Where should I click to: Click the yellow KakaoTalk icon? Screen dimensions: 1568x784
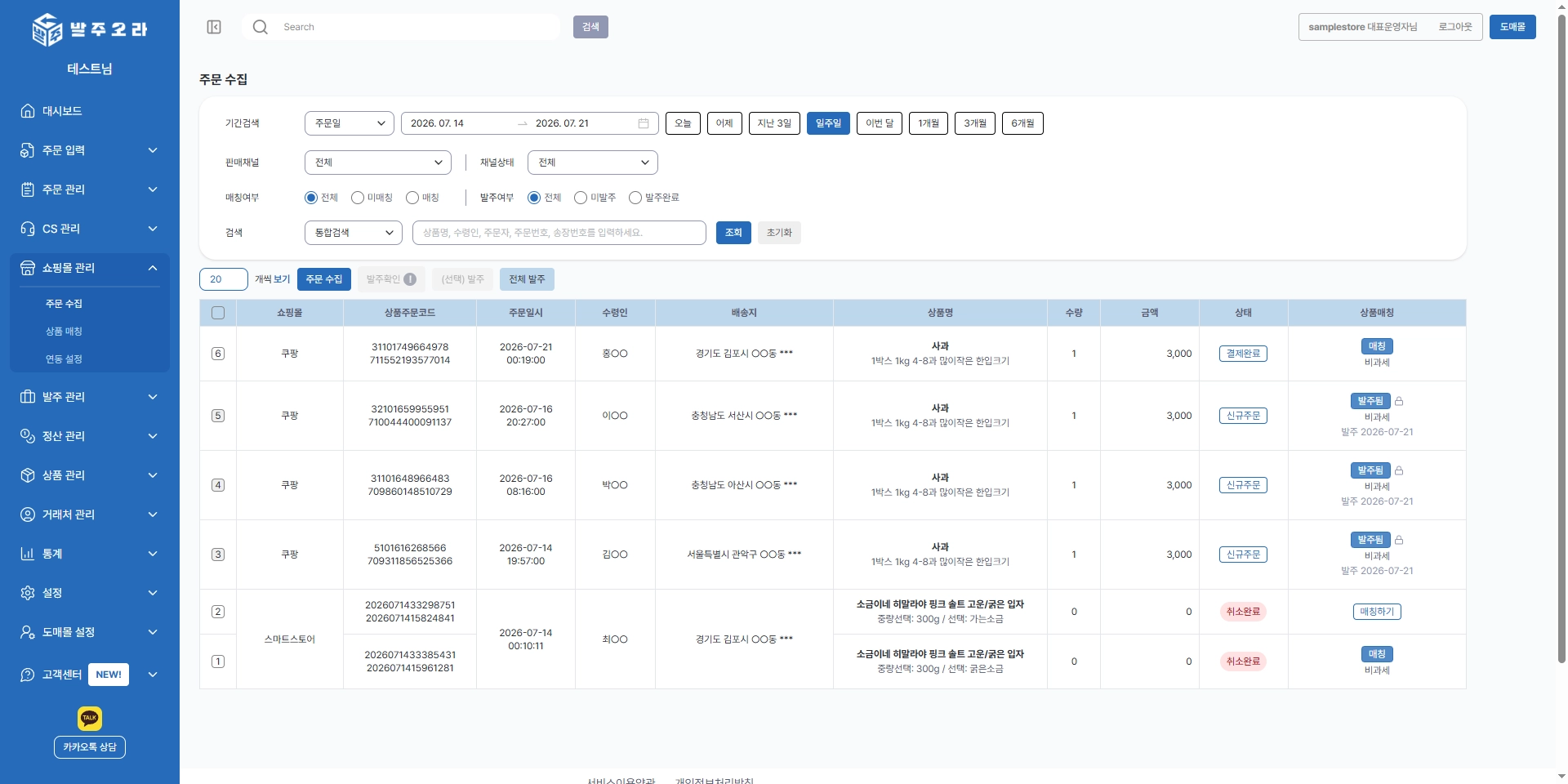pos(90,718)
